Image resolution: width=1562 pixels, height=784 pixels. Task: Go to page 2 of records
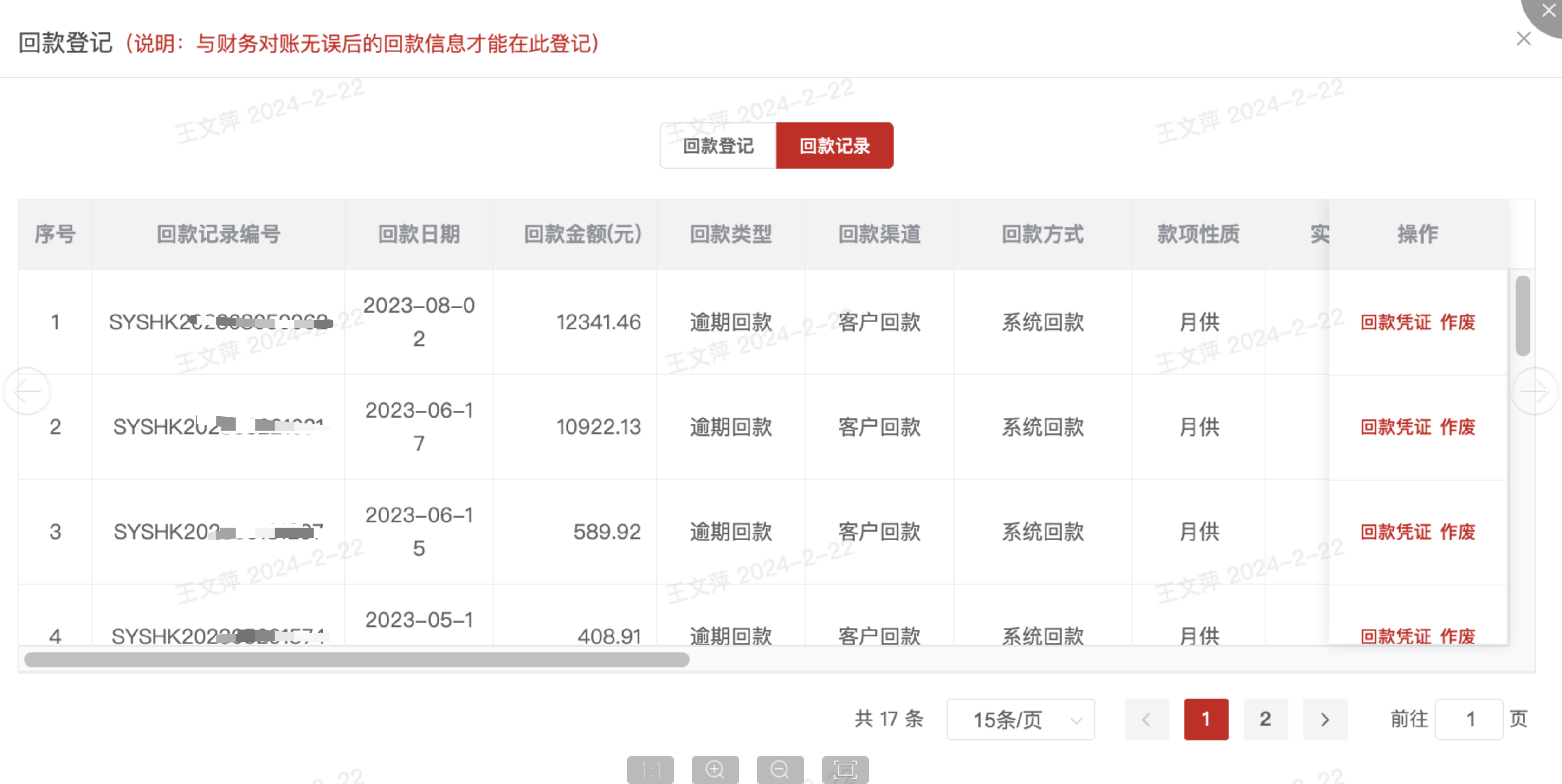pos(1265,719)
